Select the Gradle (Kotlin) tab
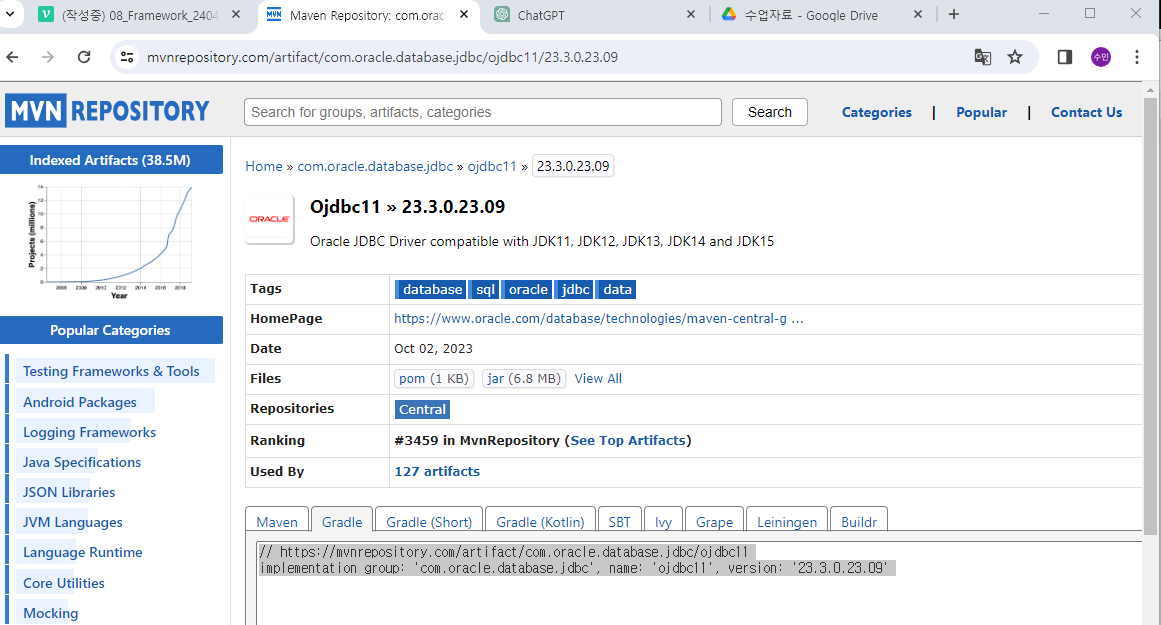 click(541, 521)
